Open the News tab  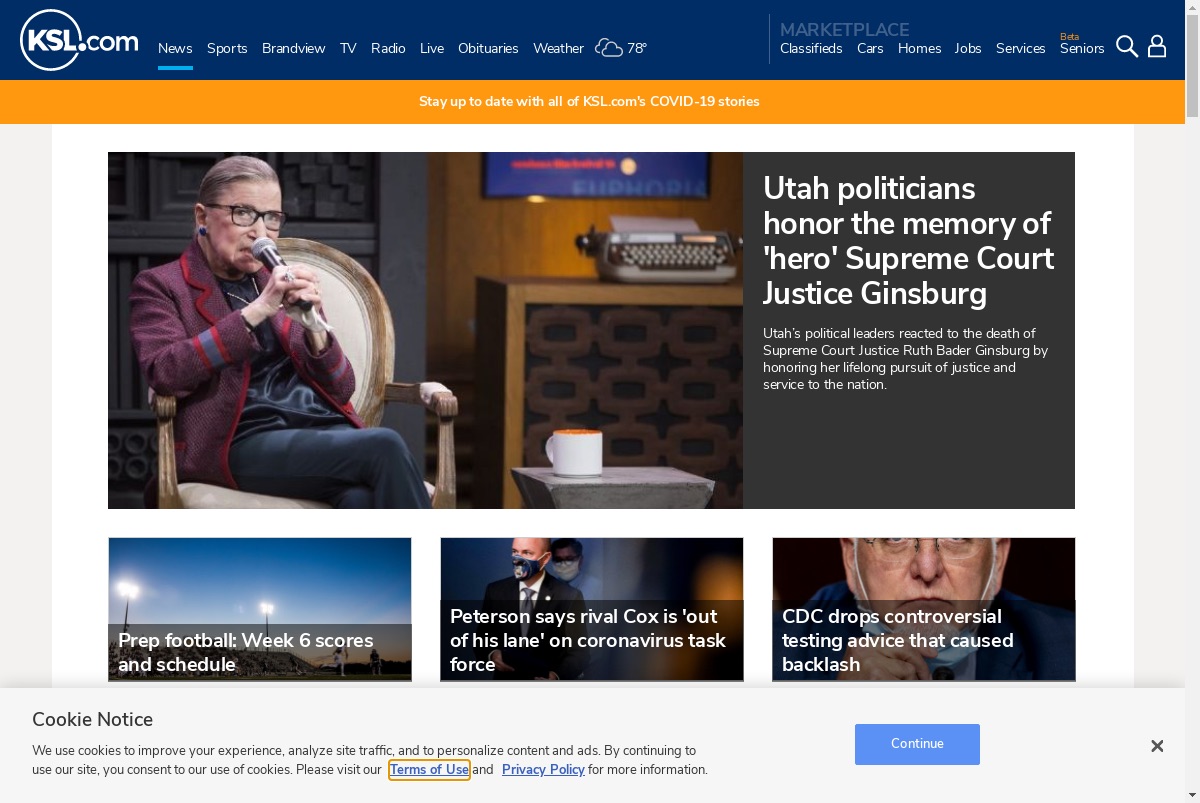click(x=175, y=48)
